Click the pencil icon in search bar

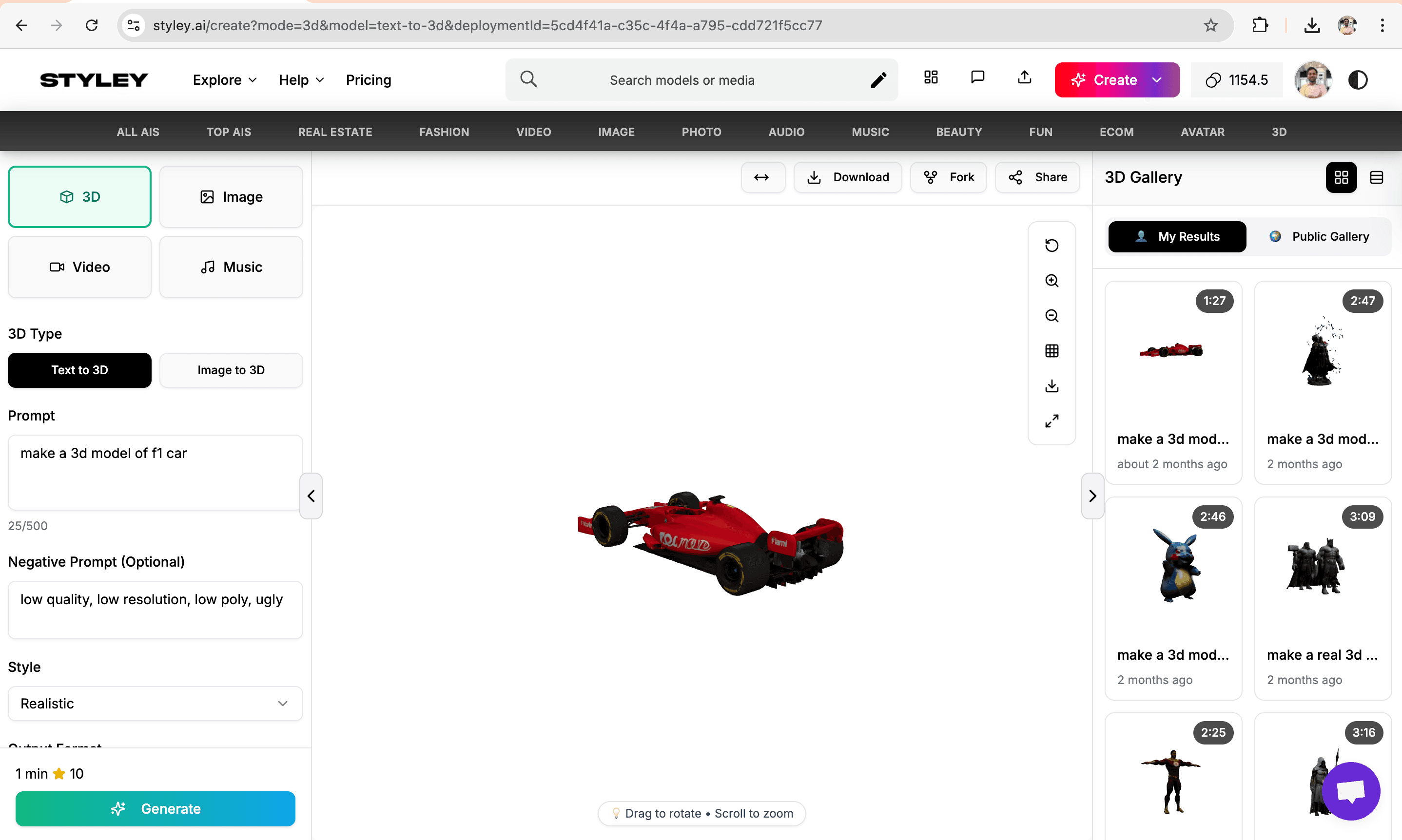[878, 80]
